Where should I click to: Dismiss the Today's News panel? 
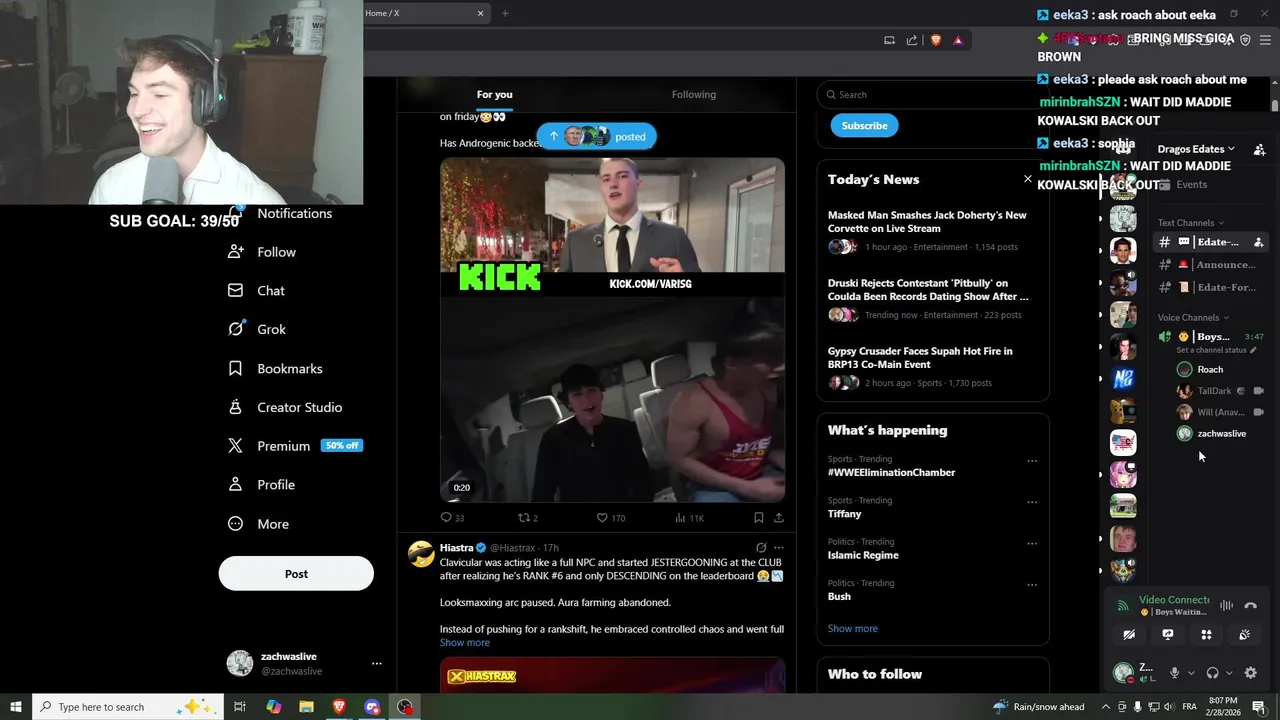(1027, 179)
